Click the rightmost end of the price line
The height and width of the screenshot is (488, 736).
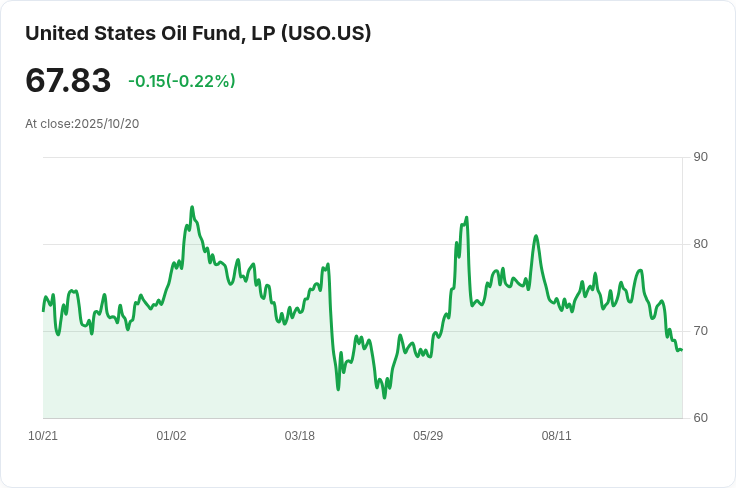tap(681, 349)
